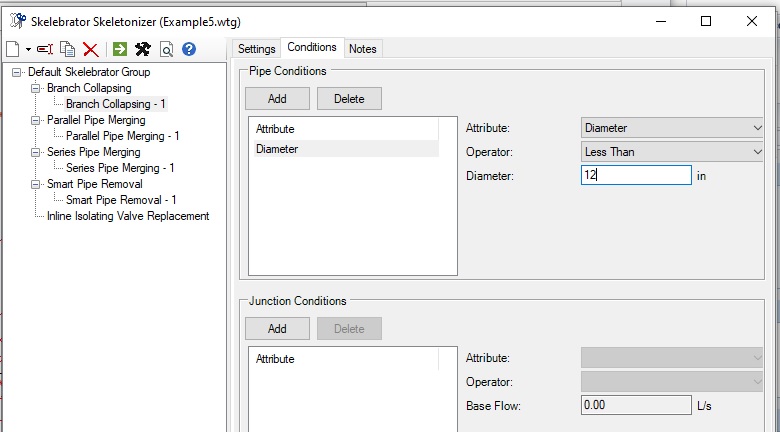Screen dimensions: 780x432
Task: Click the Attribute column header in pipe list
Action: tap(346, 129)
